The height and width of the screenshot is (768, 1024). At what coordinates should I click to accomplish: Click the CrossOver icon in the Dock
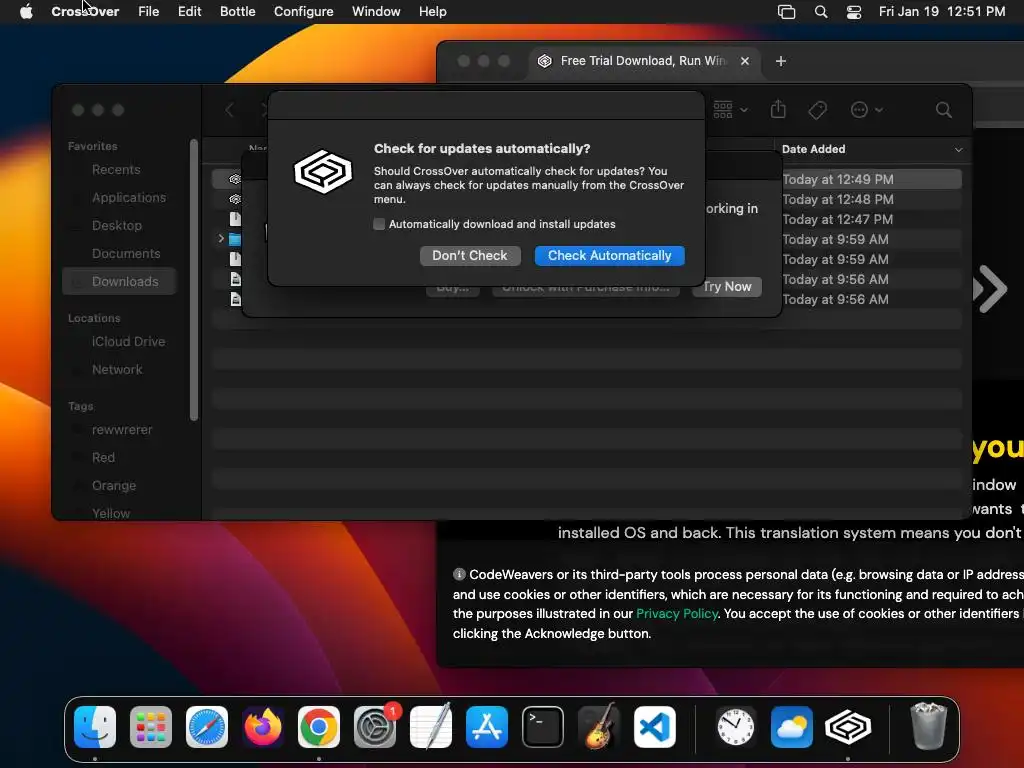pyautogui.click(x=848, y=727)
